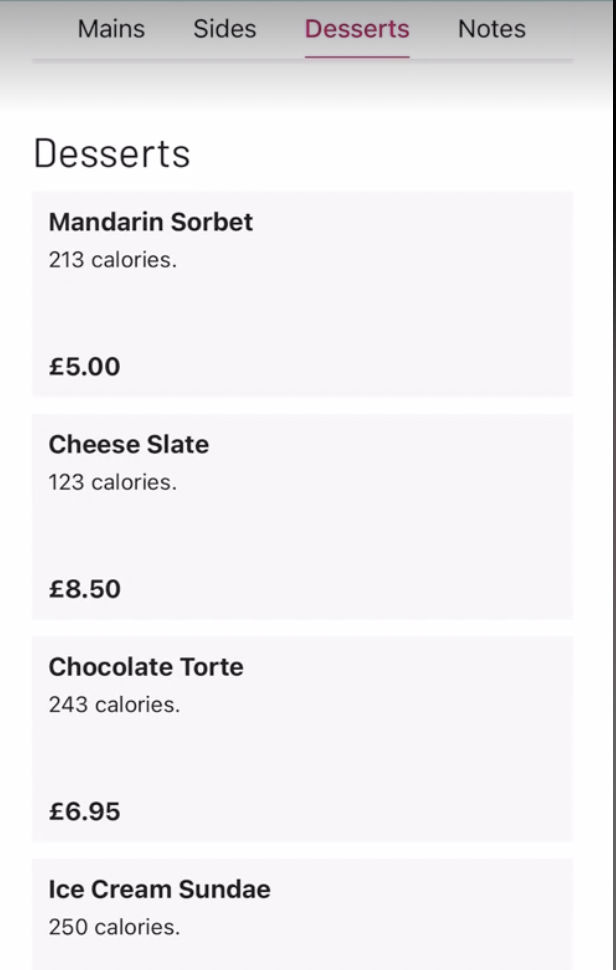
Task: Select the Desserts tab
Action: click(357, 29)
